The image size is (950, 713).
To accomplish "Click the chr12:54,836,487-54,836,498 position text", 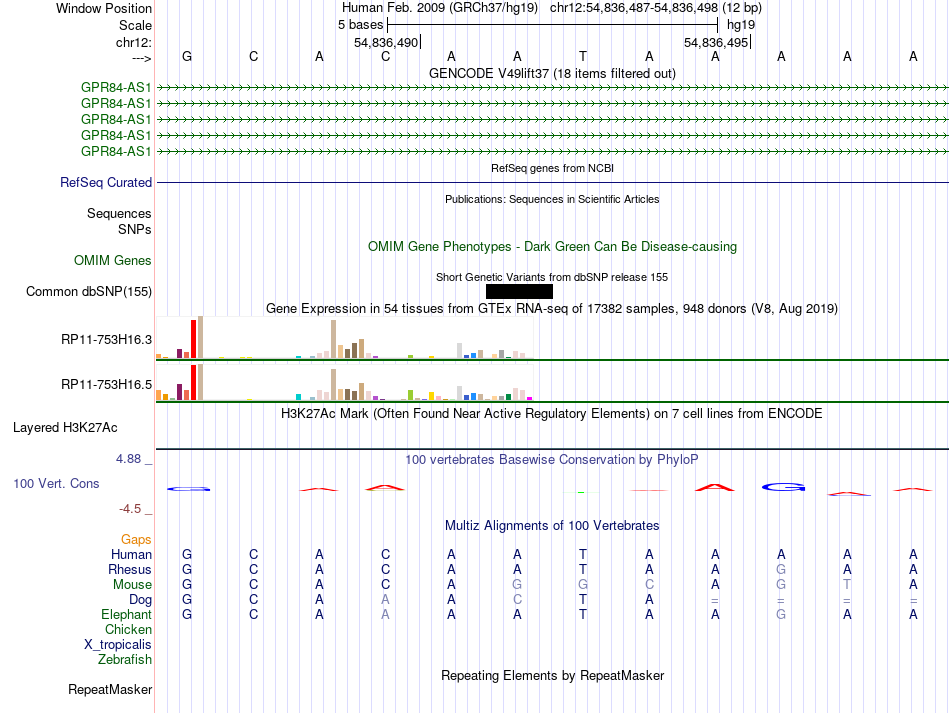I will [634, 8].
